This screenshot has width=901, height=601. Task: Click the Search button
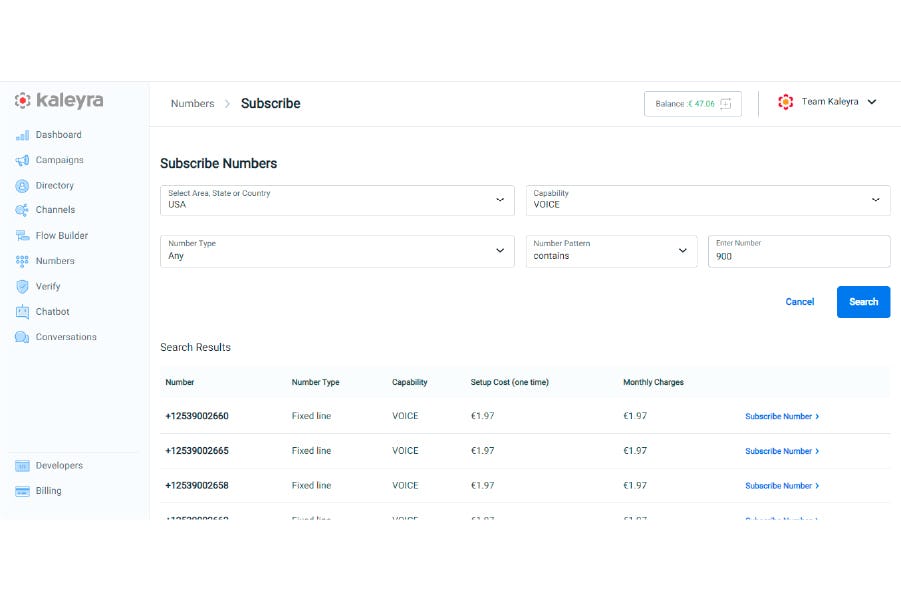coord(863,302)
